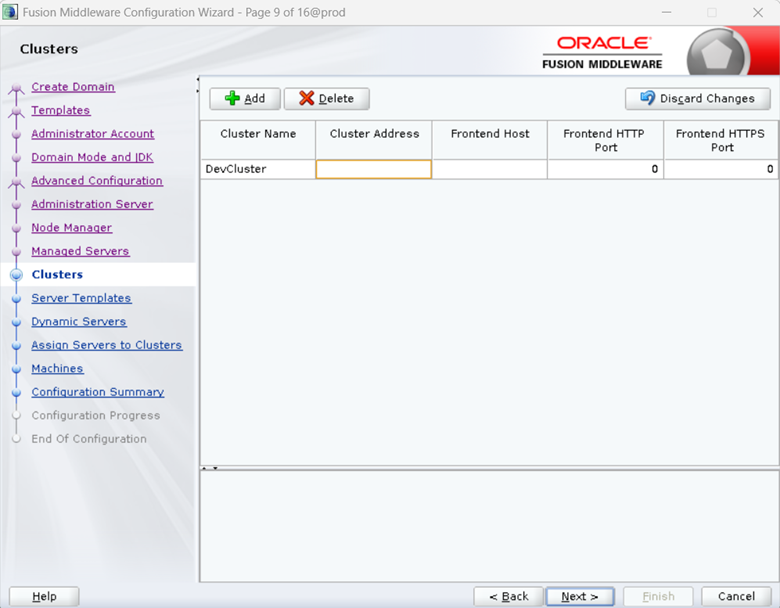Go to the Administration Server step

[x=92, y=204]
